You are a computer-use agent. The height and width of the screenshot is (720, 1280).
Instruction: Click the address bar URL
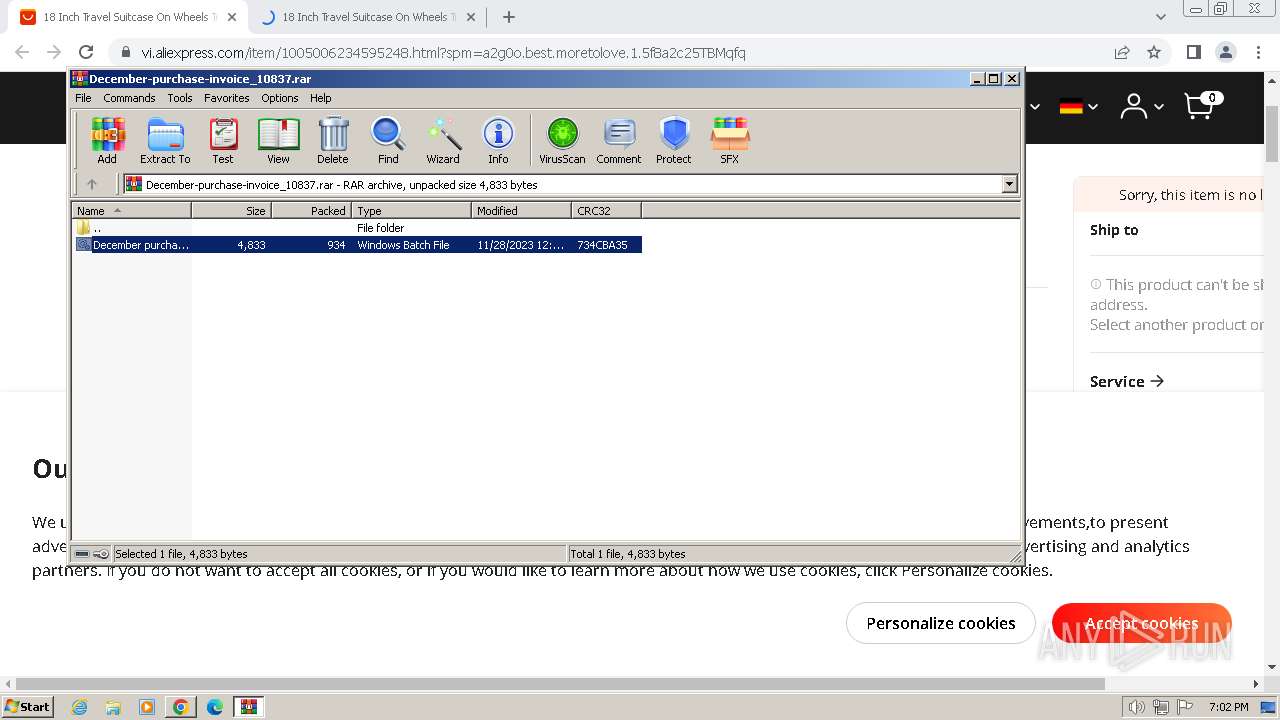(443, 53)
